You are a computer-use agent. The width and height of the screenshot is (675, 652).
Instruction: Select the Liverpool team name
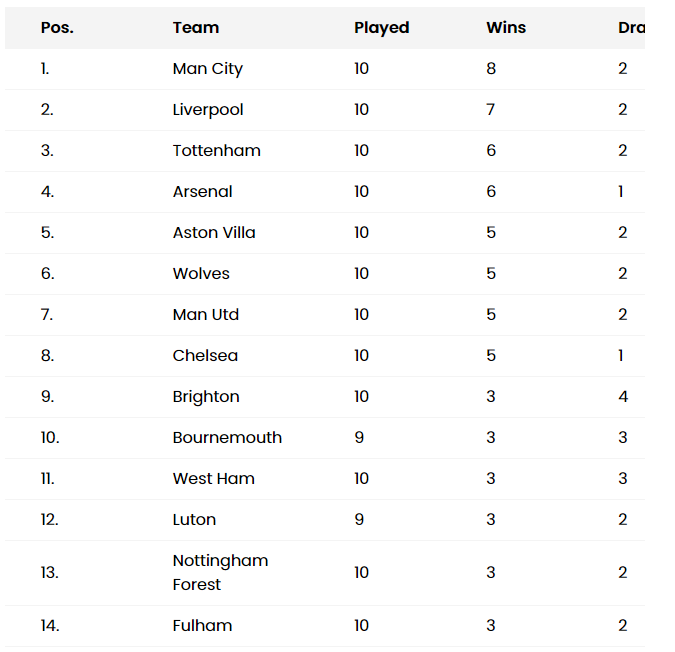208,110
